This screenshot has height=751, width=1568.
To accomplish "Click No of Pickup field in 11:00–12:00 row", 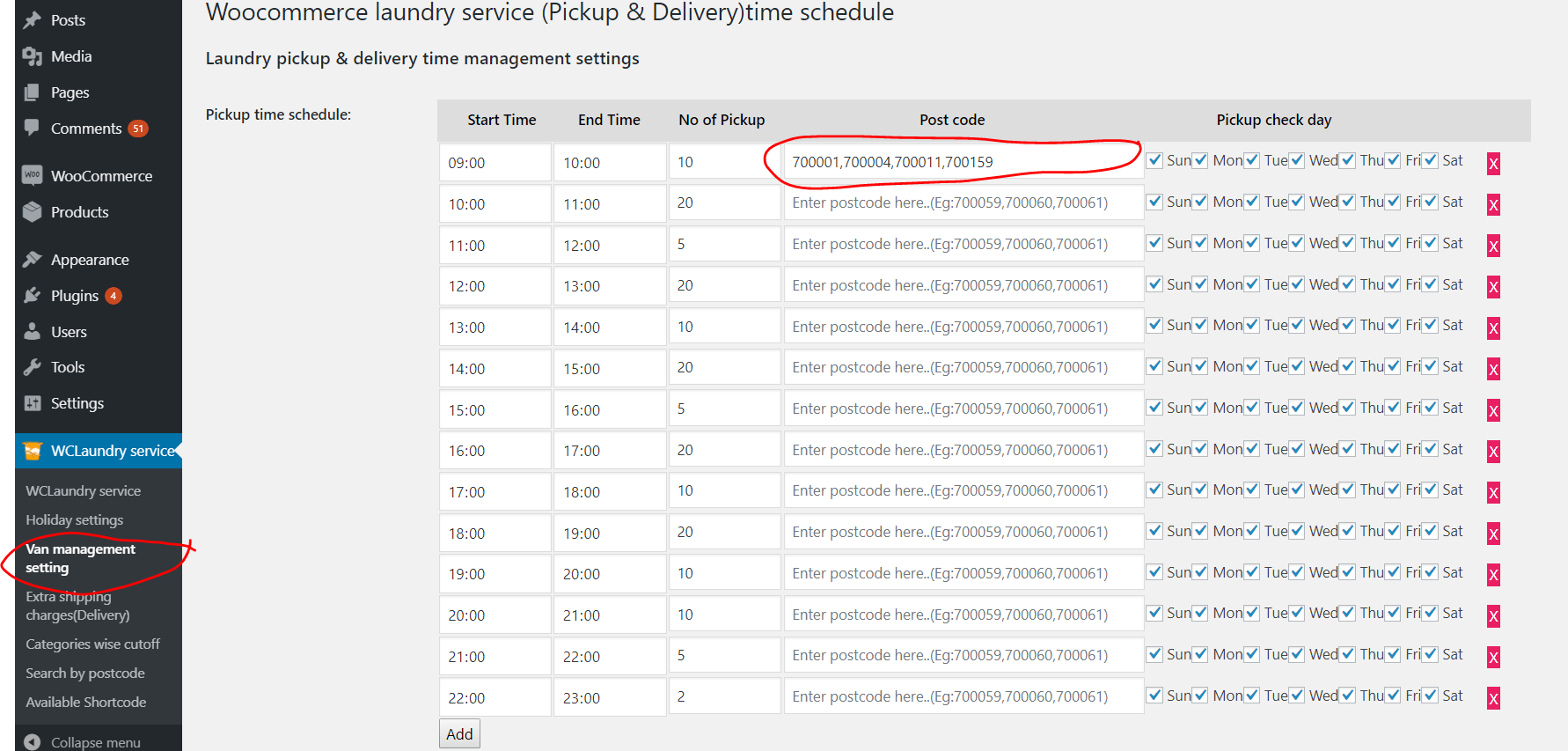I will click(724, 244).
